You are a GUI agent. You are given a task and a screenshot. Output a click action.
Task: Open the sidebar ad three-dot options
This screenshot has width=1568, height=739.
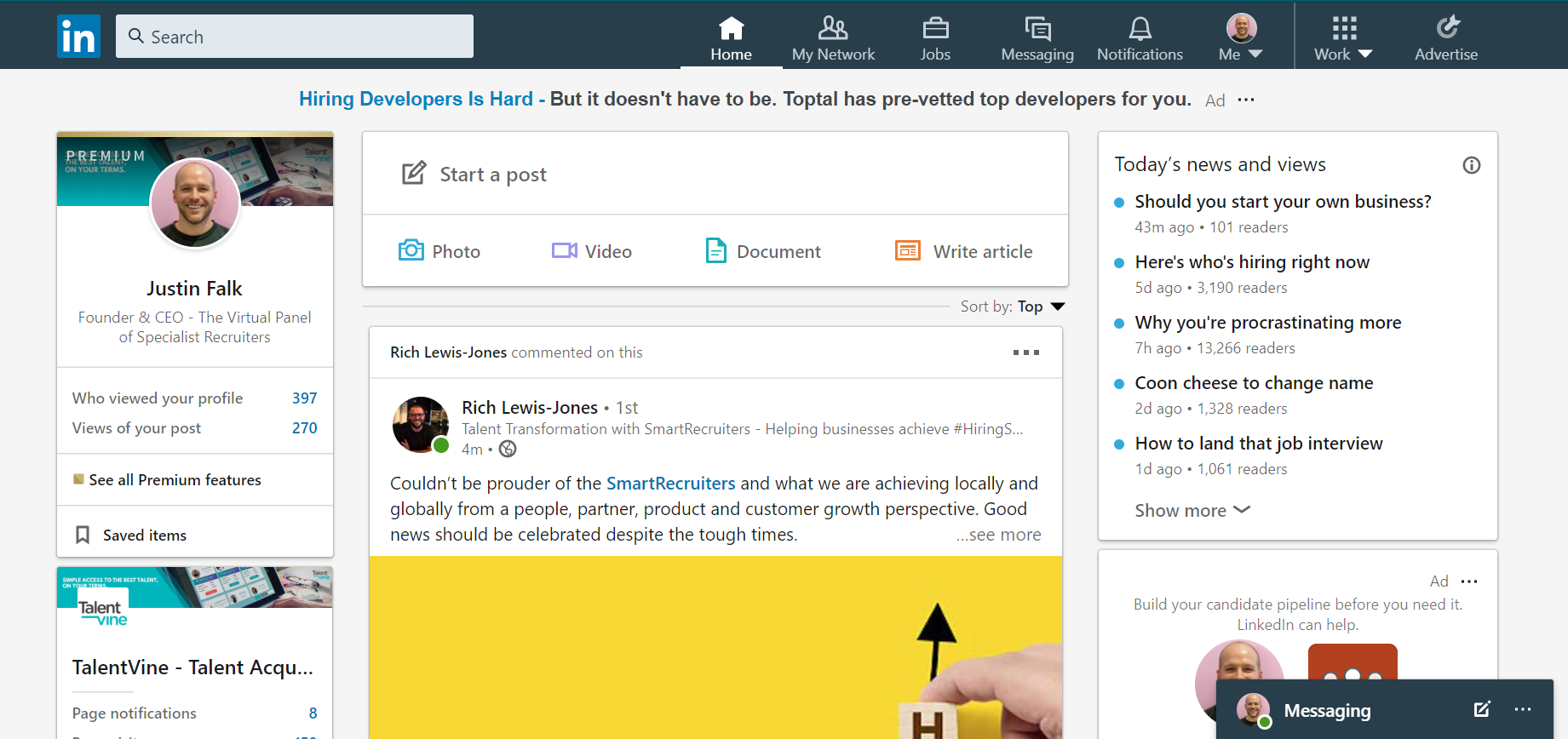pos(1469,581)
